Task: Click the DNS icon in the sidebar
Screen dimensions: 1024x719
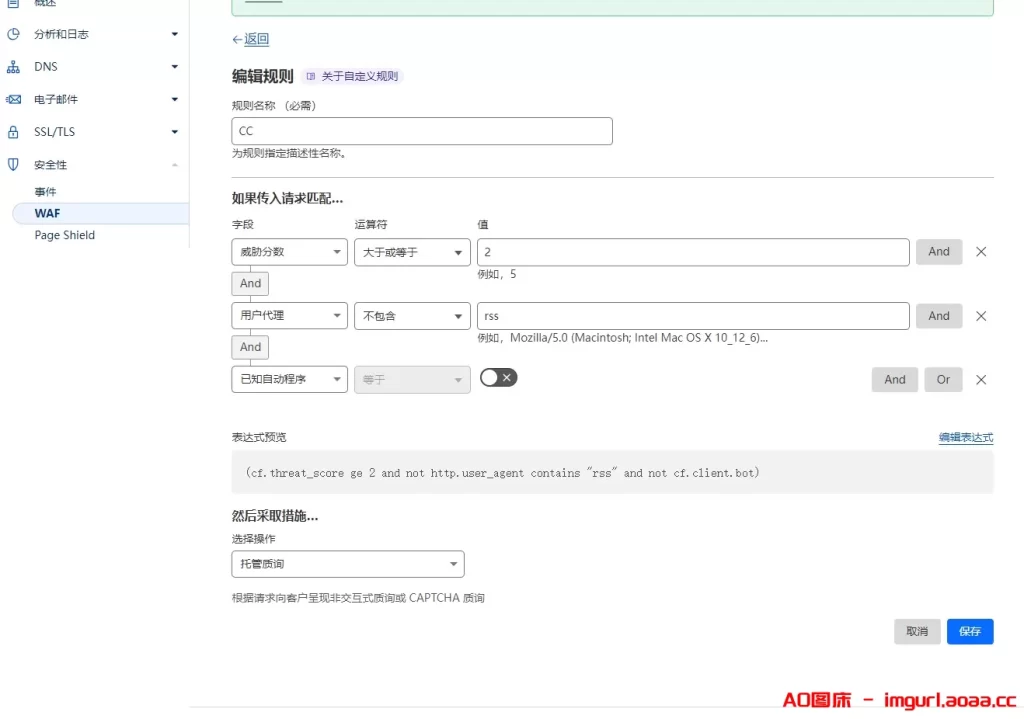Action: (x=13, y=66)
